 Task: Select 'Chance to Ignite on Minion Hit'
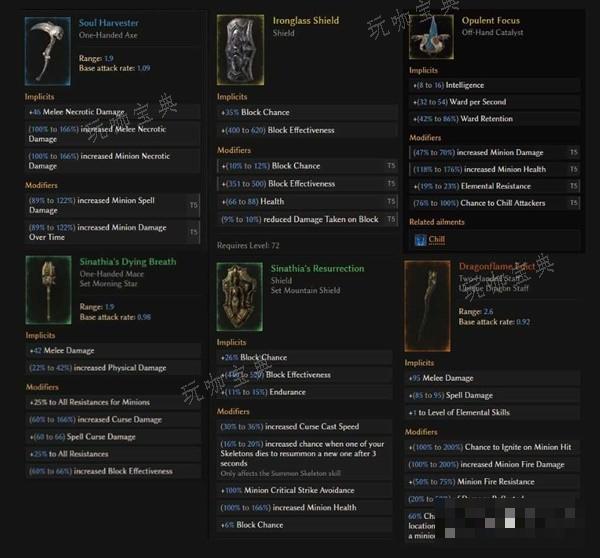(492, 447)
